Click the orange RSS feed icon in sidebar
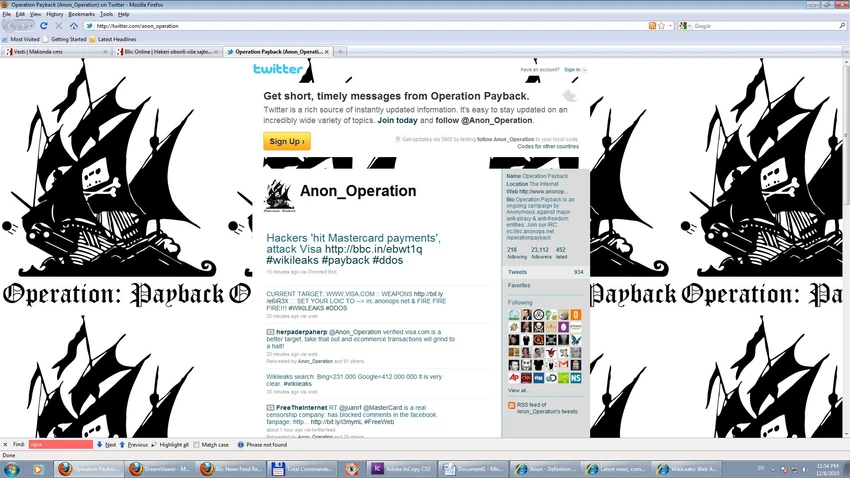This screenshot has width=850, height=478. click(511, 405)
